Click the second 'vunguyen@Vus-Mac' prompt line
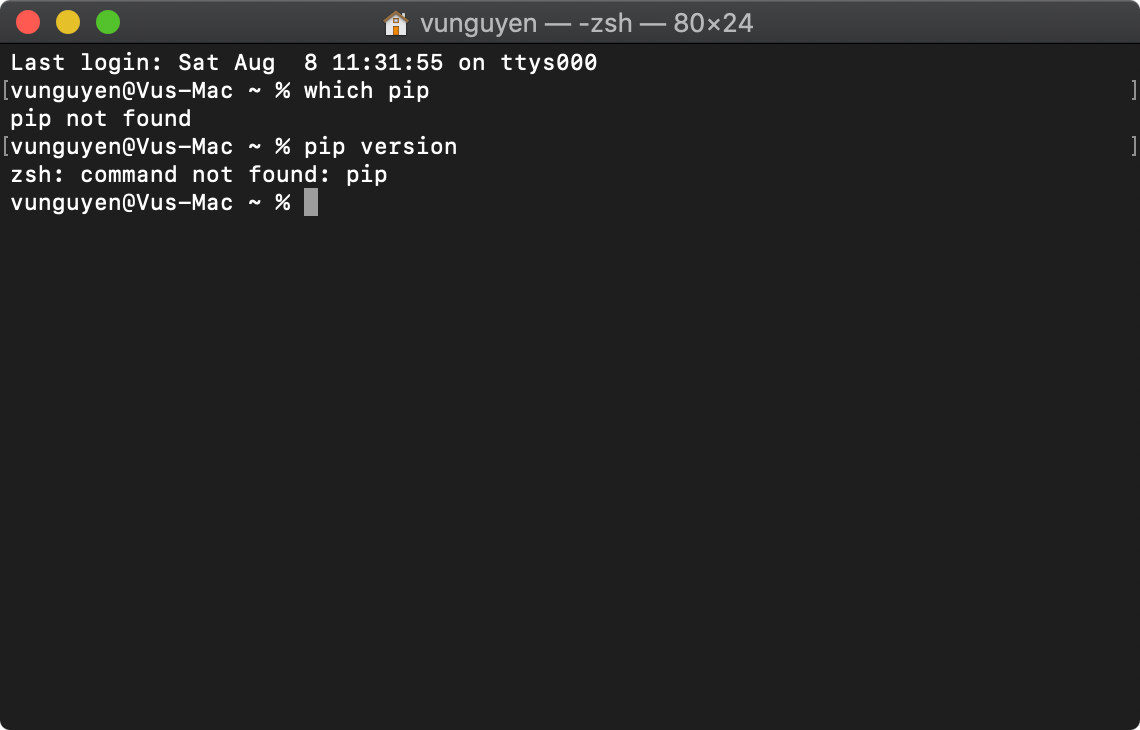Screen dimensions: 1140x730 121,146
